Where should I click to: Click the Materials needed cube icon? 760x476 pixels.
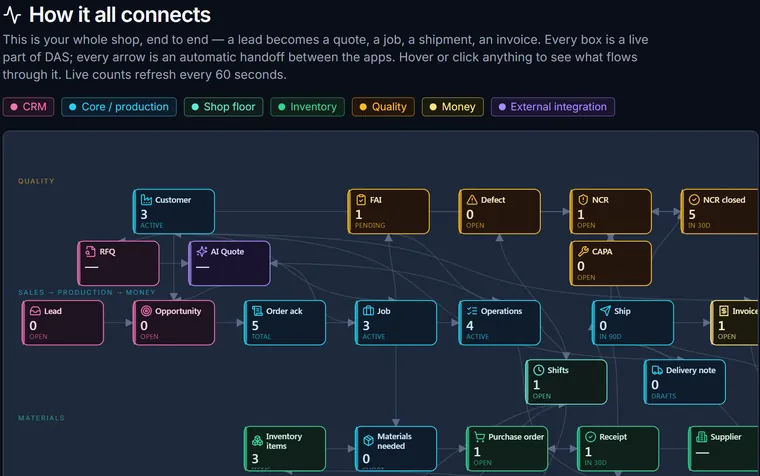pyautogui.click(x=368, y=441)
